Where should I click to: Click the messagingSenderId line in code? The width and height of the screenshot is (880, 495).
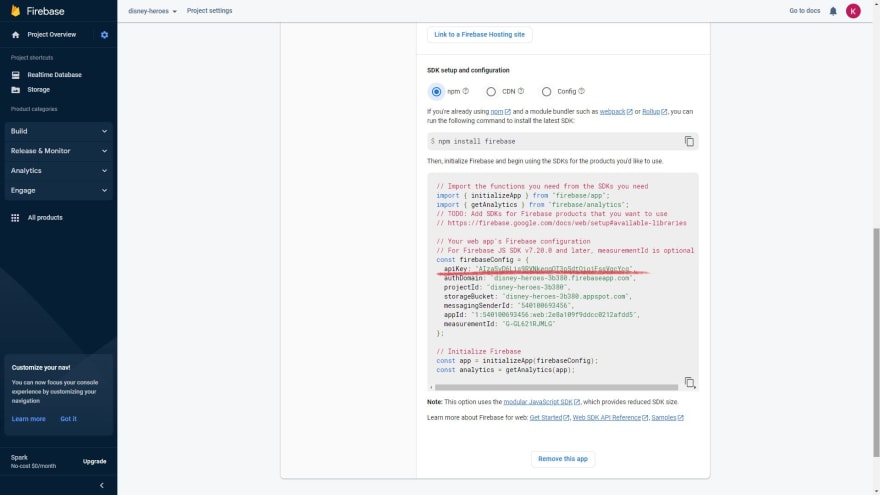pos(508,306)
